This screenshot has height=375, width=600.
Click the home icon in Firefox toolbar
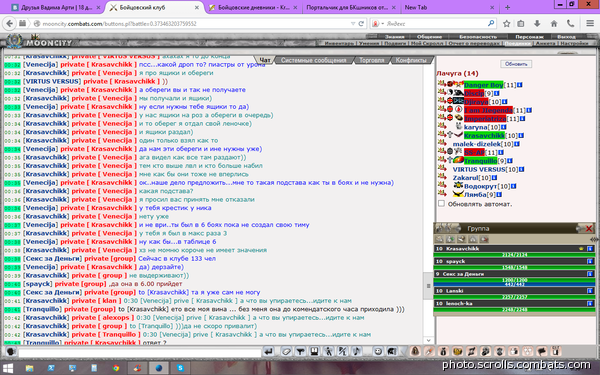[554, 24]
